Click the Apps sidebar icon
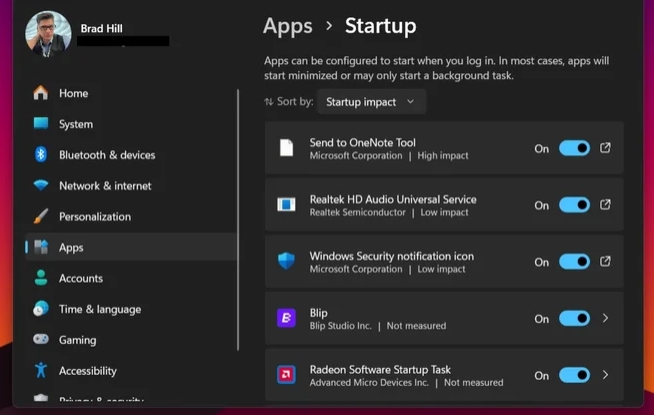The width and height of the screenshot is (654, 415). [41, 247]
